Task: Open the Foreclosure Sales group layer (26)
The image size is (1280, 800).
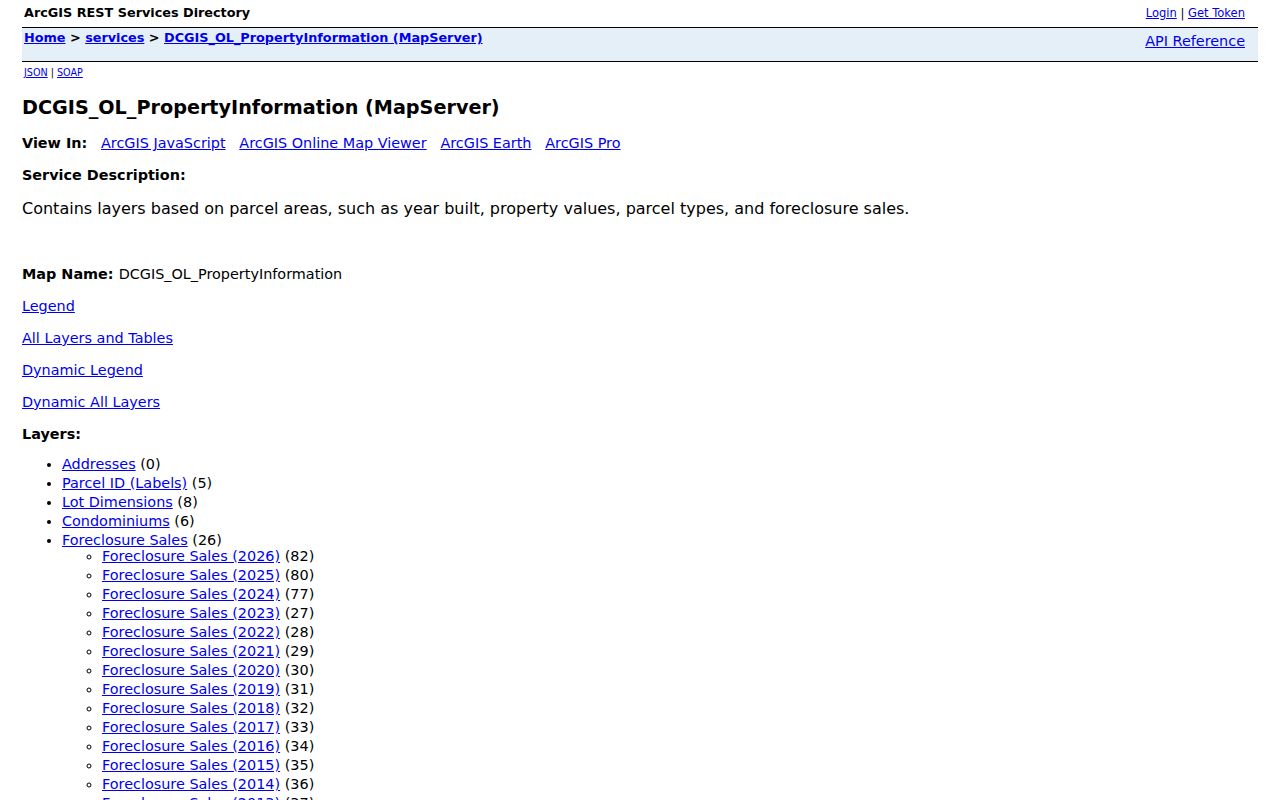Action: [x=124, y=540]
